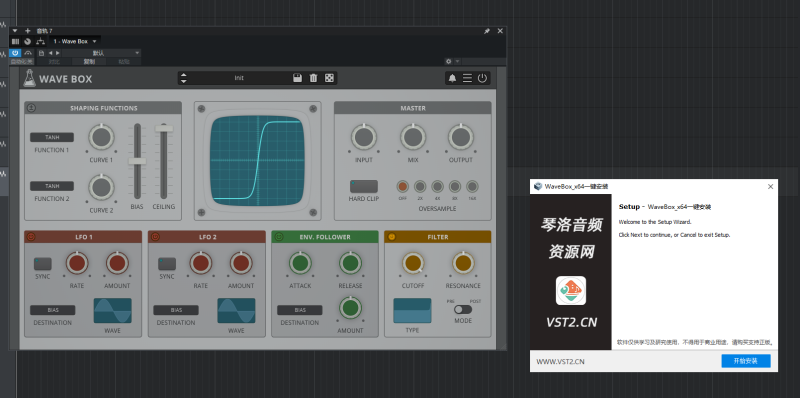Click the routing tree icon in host toolbar
This screenshot has height=398, width=800.
pos(40,41)
